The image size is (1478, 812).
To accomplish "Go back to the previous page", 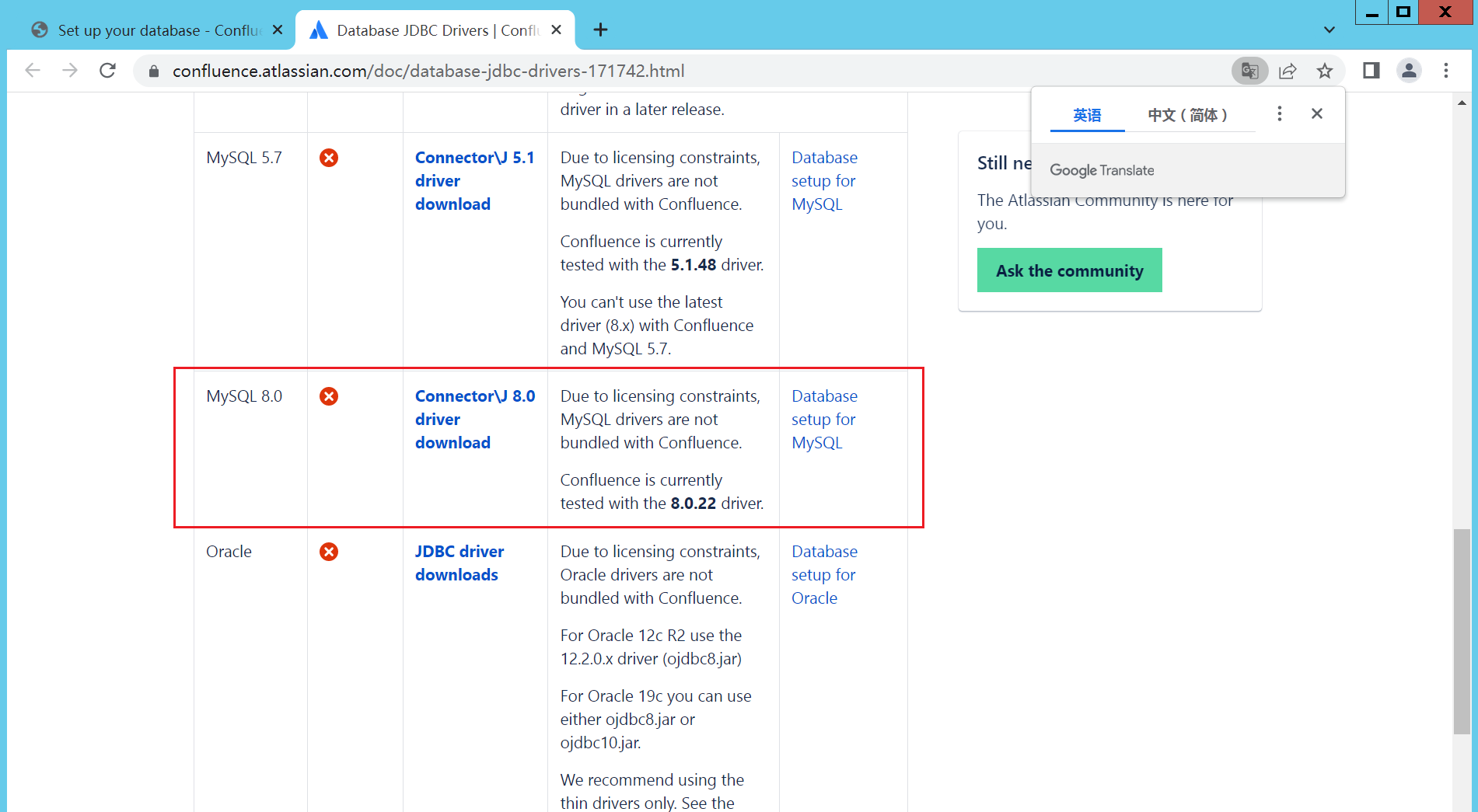I will 33,71.
